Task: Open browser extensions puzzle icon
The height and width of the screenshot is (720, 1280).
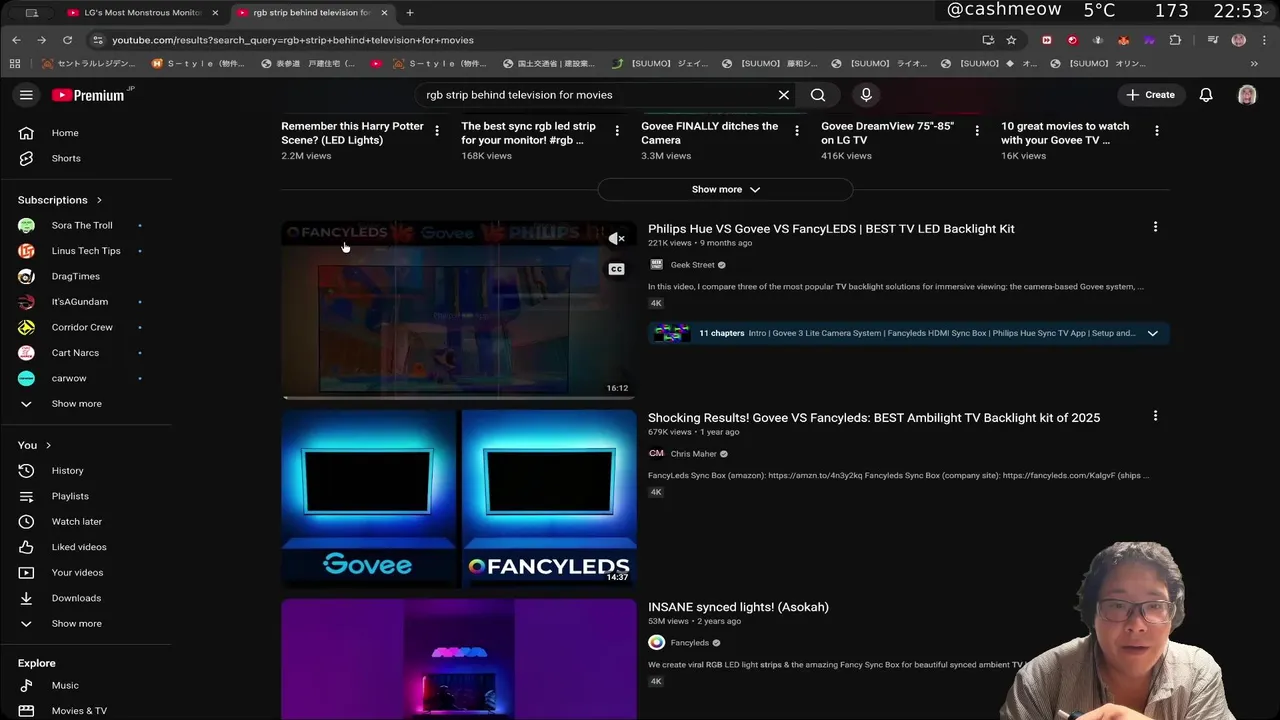Action: [1175, 40]
